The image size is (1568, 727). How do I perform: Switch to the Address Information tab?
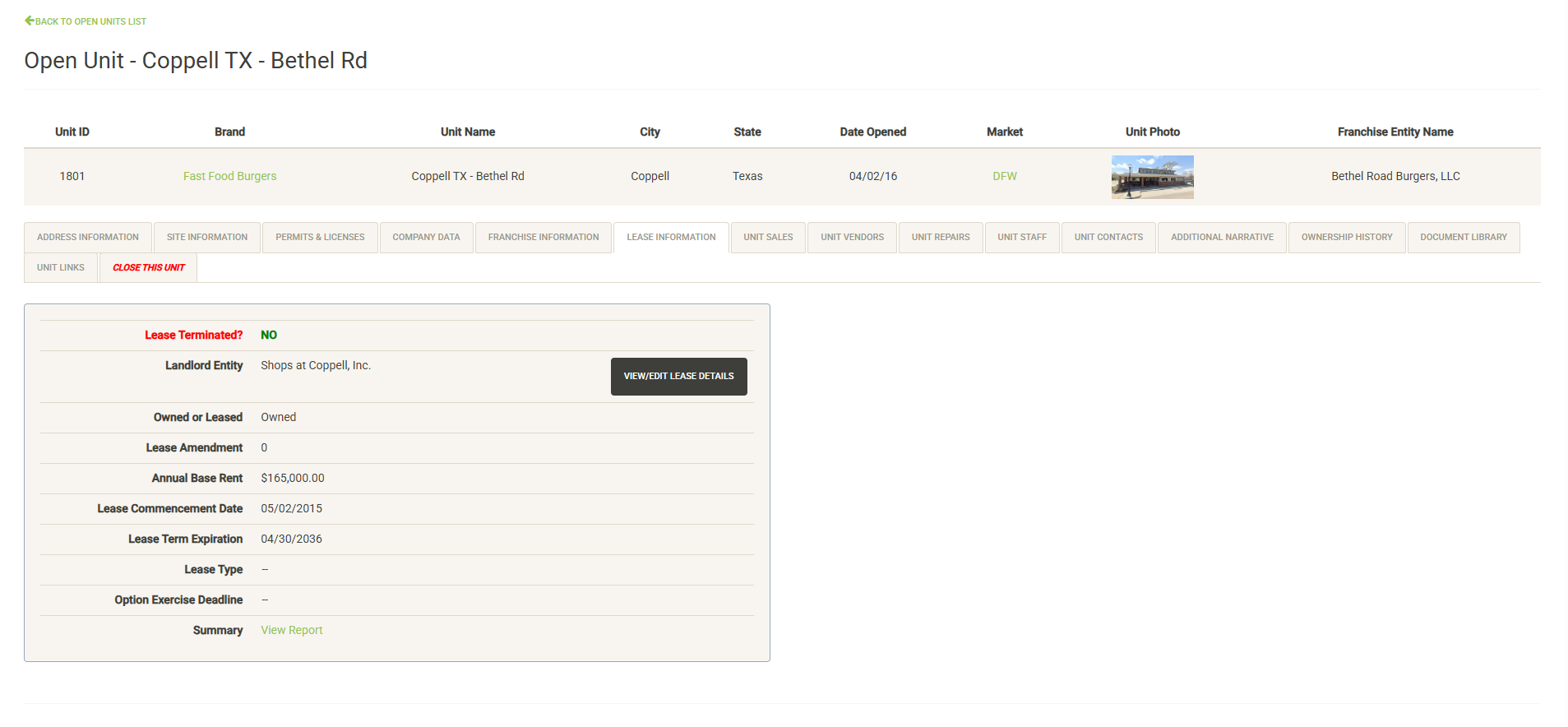(x=88, y=237)
